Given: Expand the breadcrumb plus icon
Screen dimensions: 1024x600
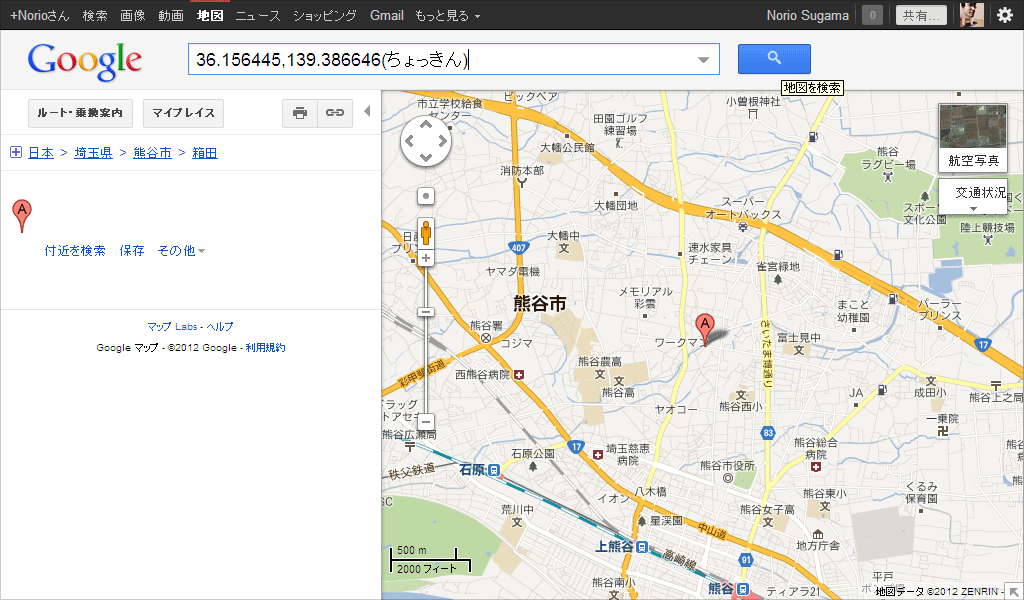Looking at the screenshot, I should (x=16, y=152).
